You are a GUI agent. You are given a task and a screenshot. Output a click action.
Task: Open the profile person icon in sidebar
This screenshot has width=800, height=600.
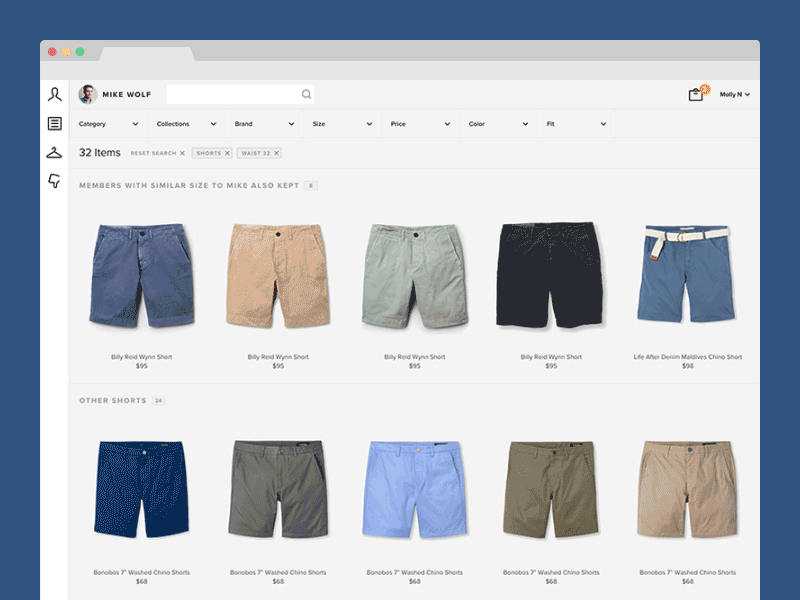click(55, 94)
